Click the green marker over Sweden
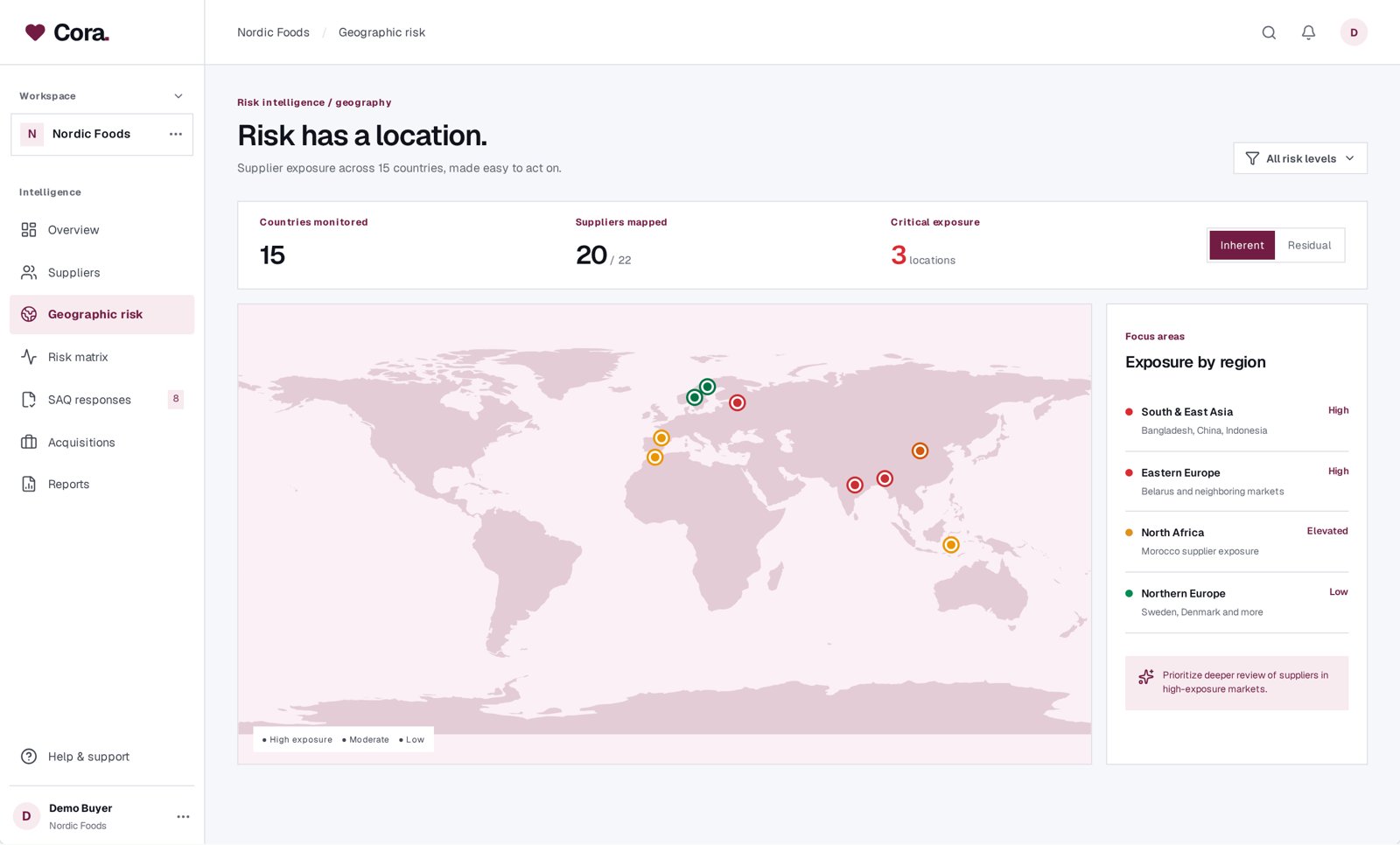 point(707,387)
